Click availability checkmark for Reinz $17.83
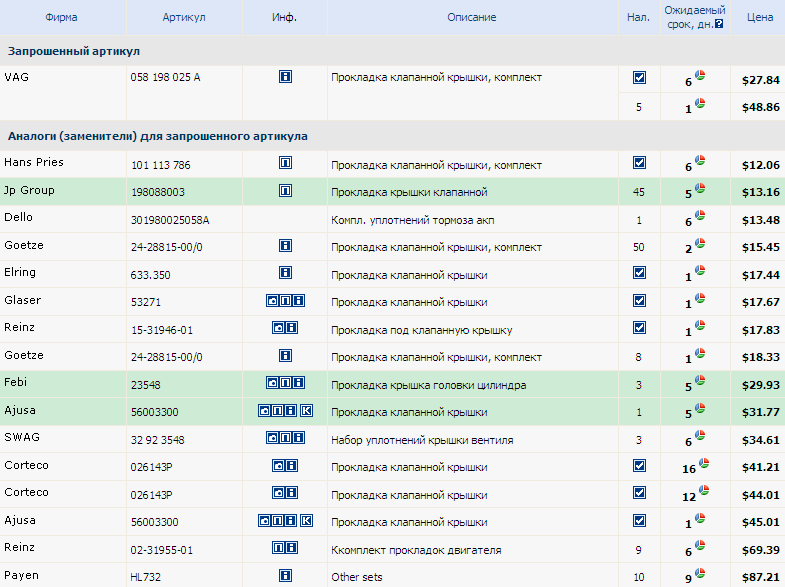The height and width of the screenshot is (587, 785). click(639, 328)
